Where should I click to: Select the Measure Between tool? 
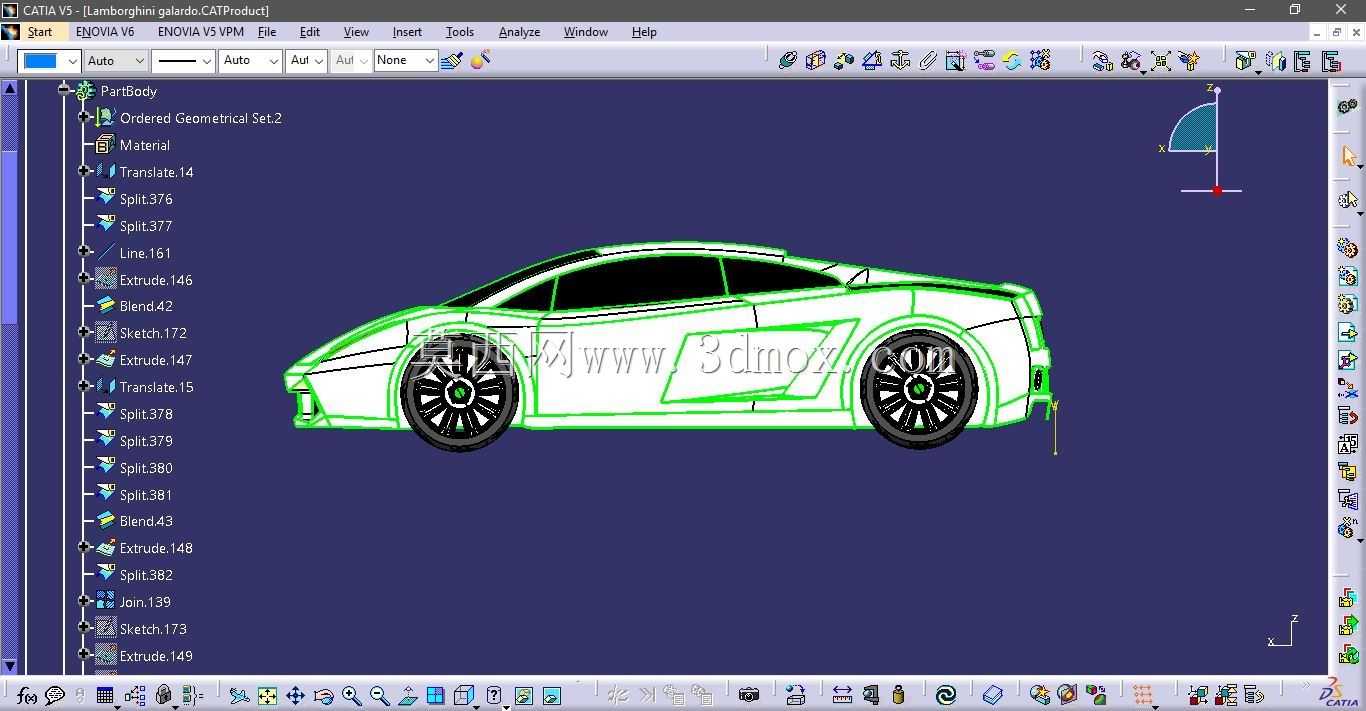tap(842, 695)
